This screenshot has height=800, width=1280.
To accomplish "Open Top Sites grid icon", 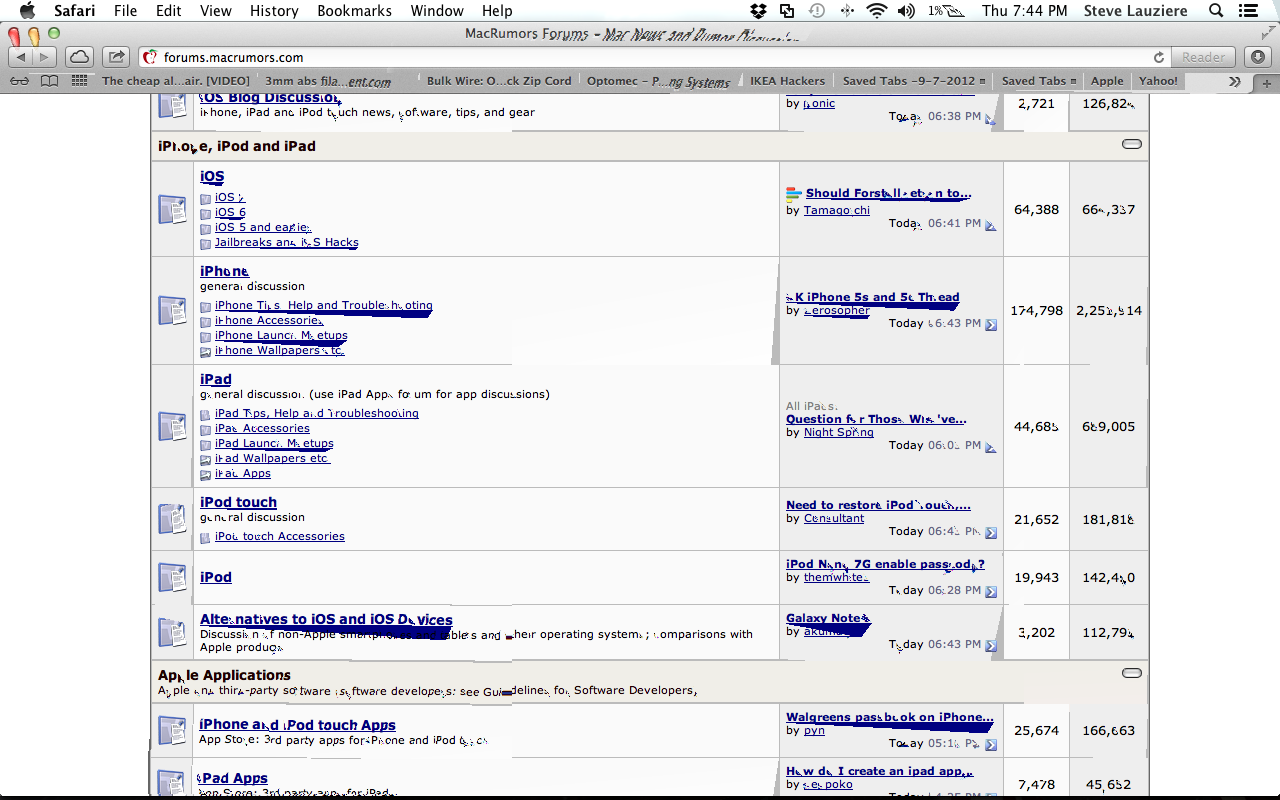I will point(79,81).
